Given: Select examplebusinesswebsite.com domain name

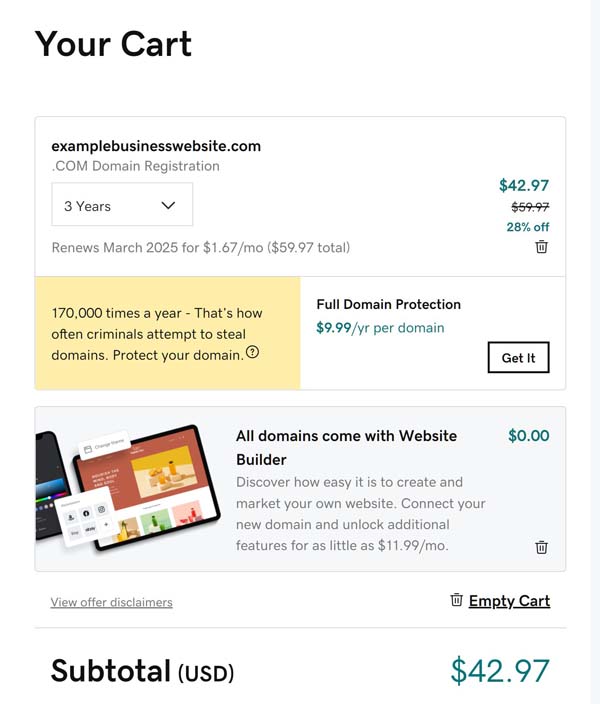Looking at the screenshot, I should 156,146.
